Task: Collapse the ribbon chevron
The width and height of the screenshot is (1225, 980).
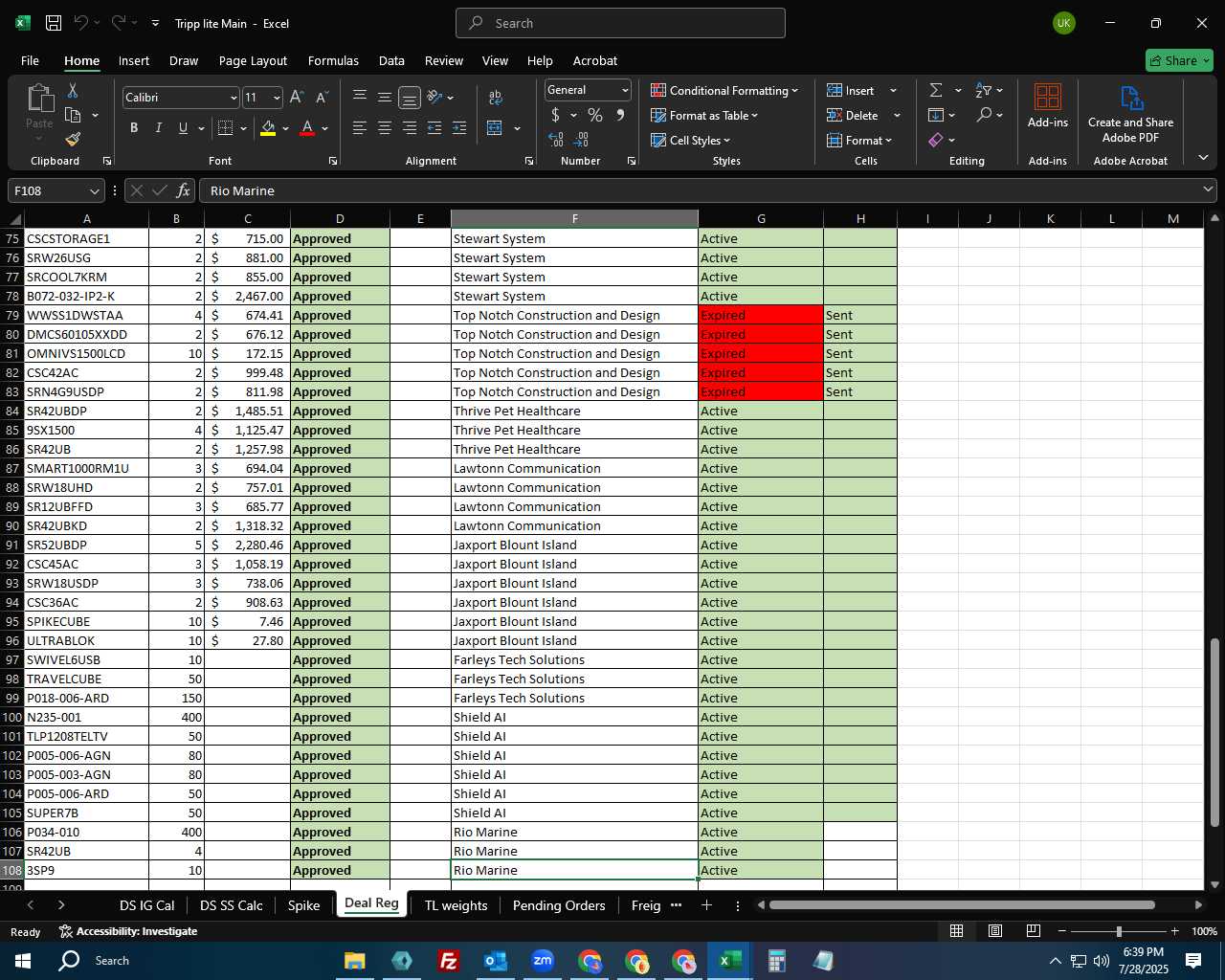Action: (1203, 158)
